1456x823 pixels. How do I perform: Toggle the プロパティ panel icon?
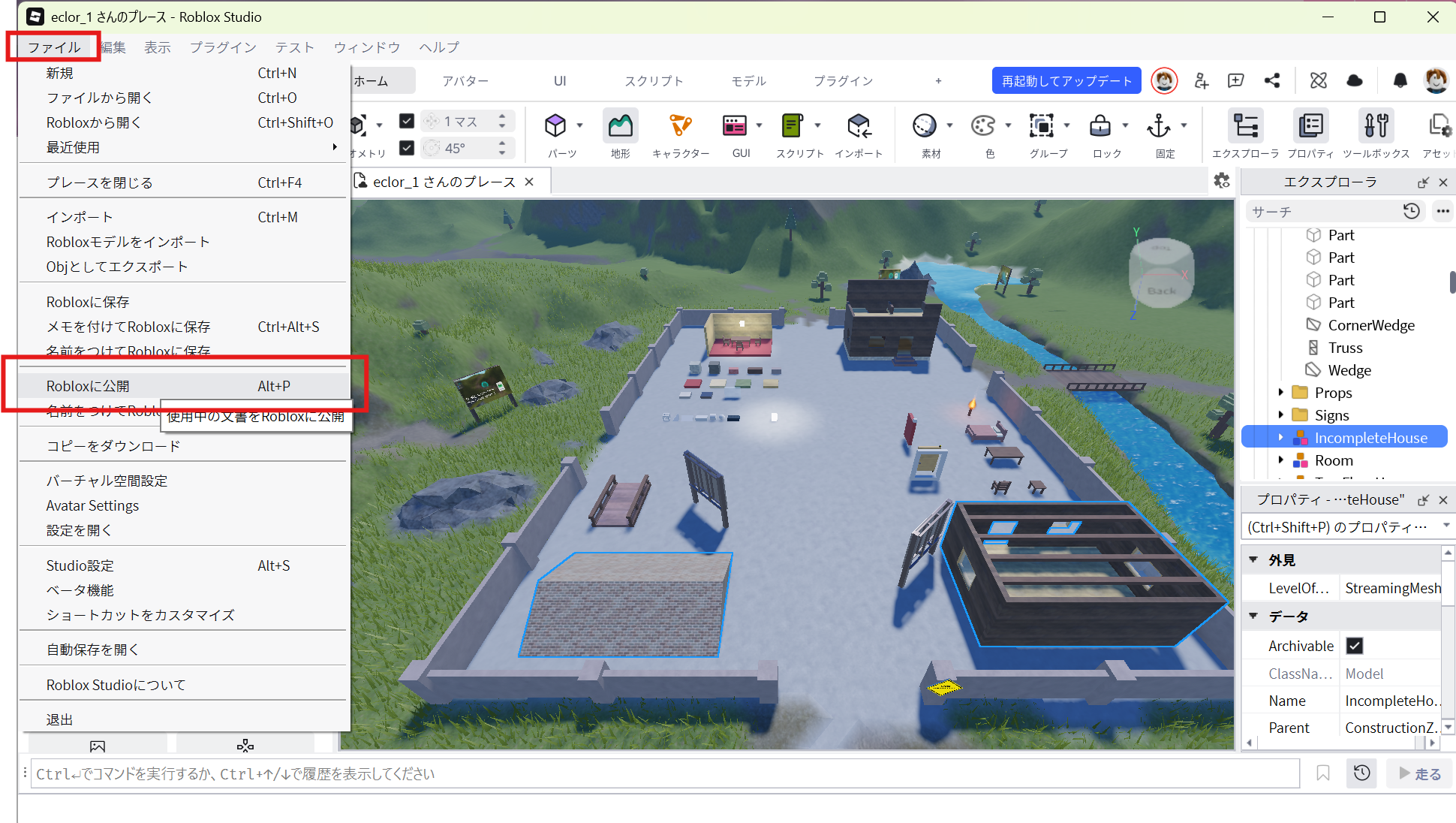pyautogui.click(x=1311, y=126)
